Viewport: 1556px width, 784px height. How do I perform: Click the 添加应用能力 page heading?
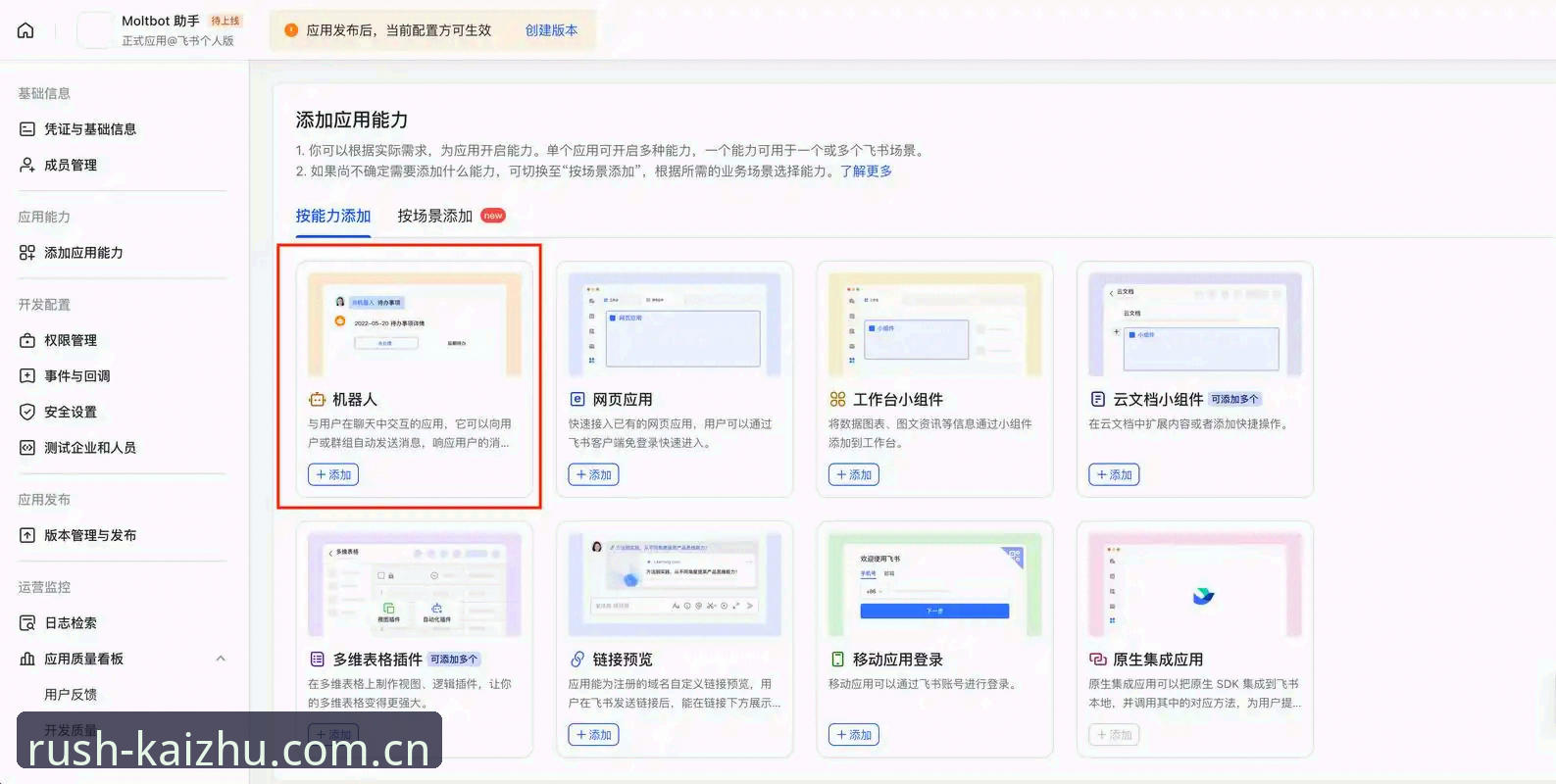point(352,120)
